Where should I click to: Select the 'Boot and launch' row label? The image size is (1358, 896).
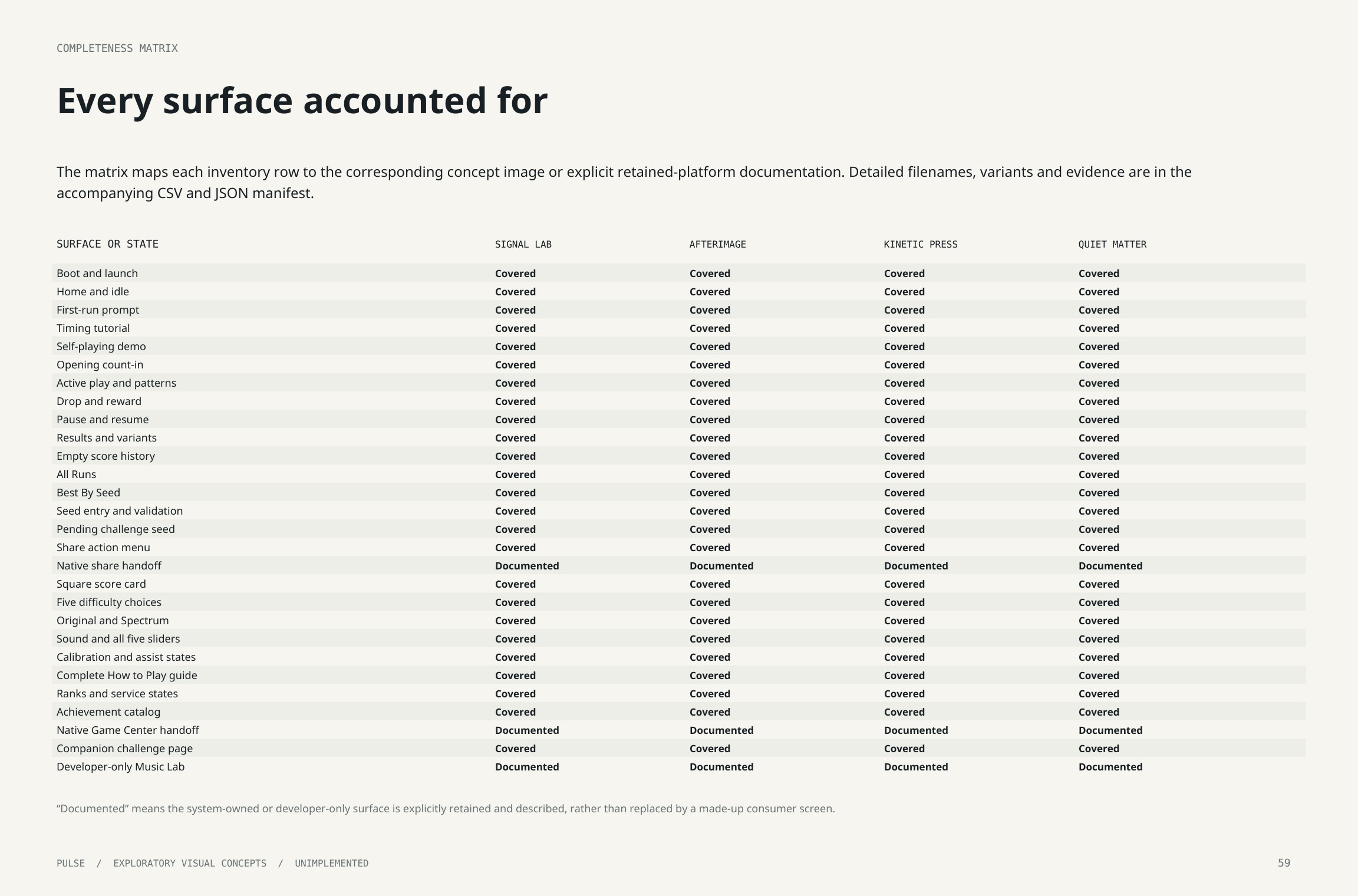[x=97, y=274]
